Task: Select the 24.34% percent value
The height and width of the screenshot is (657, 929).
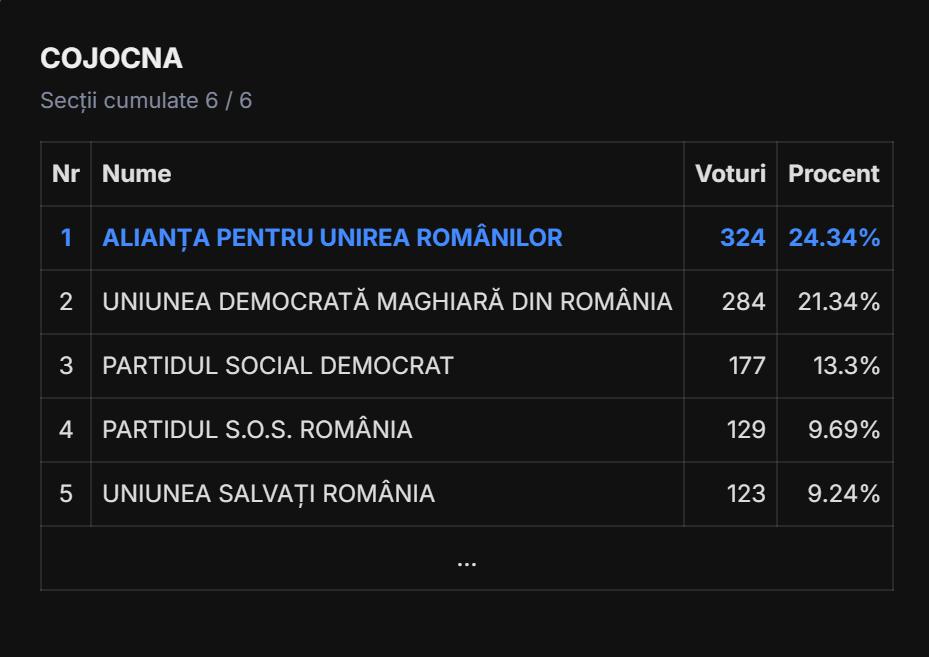Action: coord(834,238)
